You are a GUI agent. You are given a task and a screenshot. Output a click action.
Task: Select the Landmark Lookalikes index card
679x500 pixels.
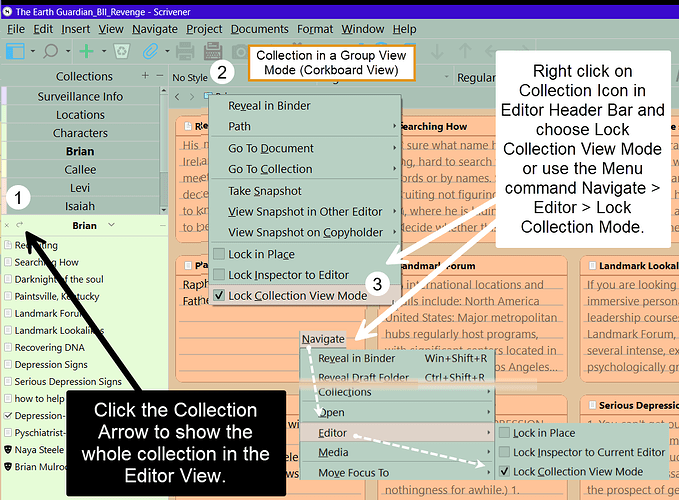[629, 318]
